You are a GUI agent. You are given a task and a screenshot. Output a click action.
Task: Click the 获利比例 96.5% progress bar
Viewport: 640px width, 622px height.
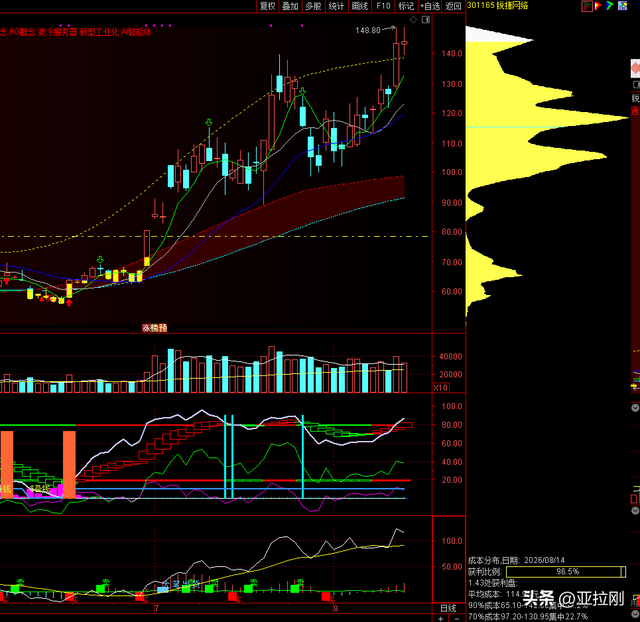click(x=566, y=571)
